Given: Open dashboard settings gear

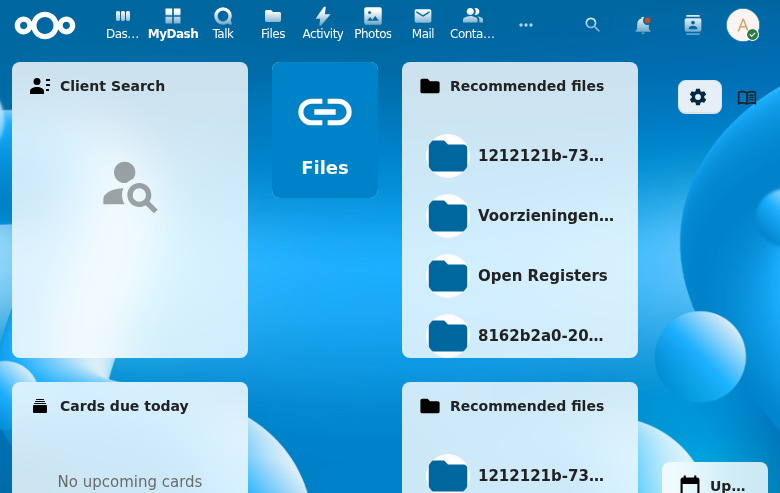Looking at the screenshot, I should (699, 97).
